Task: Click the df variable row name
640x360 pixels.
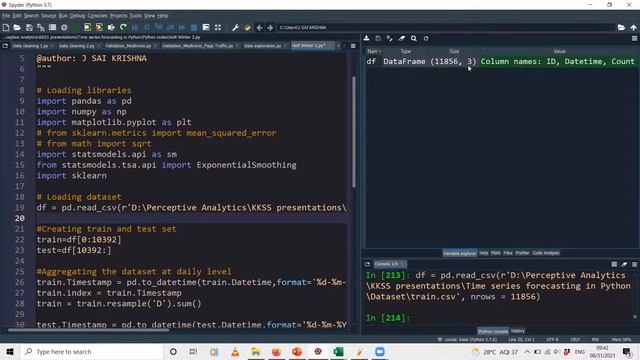Action: click(x=371, y=61)
